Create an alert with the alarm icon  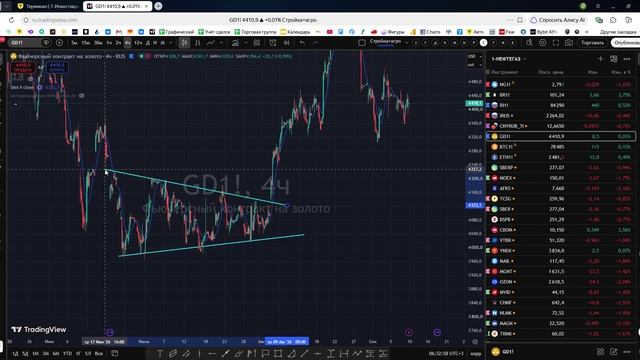coord(273,43)
